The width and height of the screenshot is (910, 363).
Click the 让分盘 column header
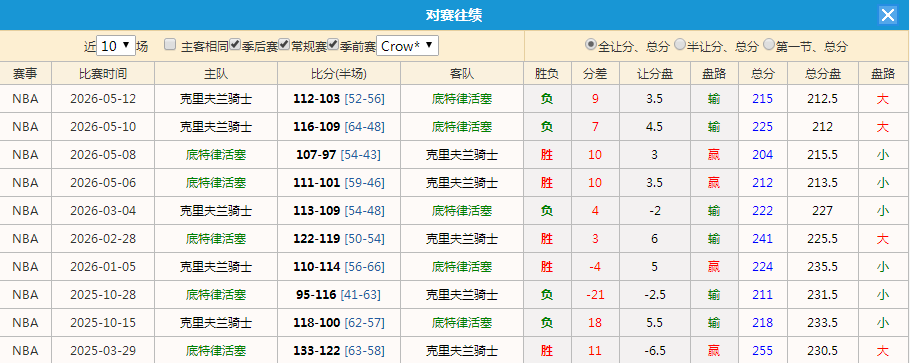click(x=655, y=74)
